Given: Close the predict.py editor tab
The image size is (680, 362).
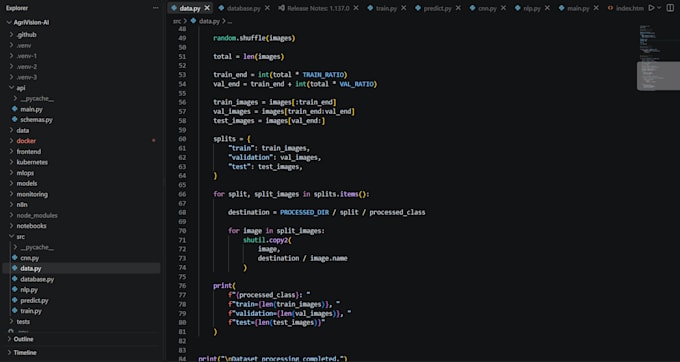Looking at the screenshot, I should [458, 8].
